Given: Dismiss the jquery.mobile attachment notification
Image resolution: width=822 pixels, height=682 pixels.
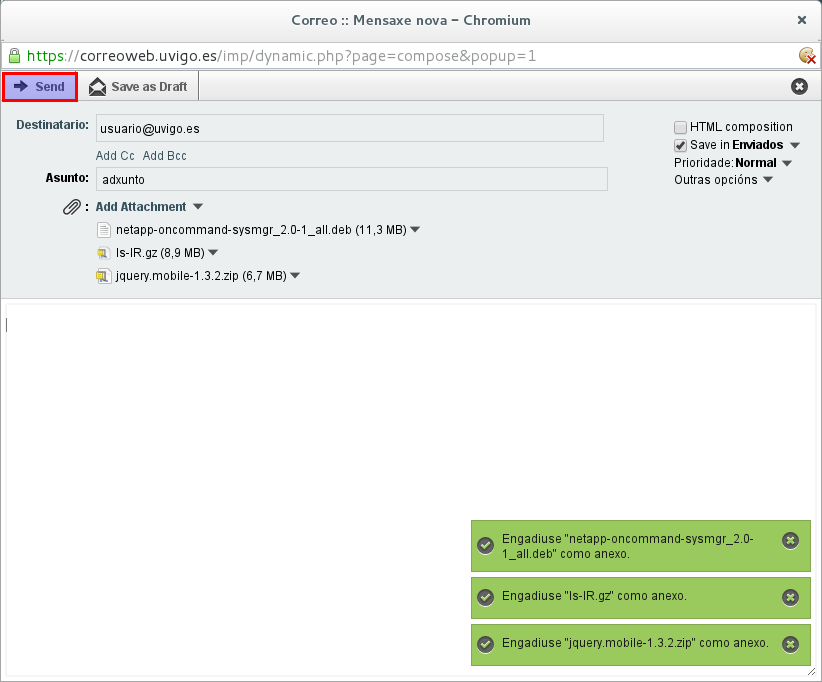Looking at the screenshot, I should 790,644.
